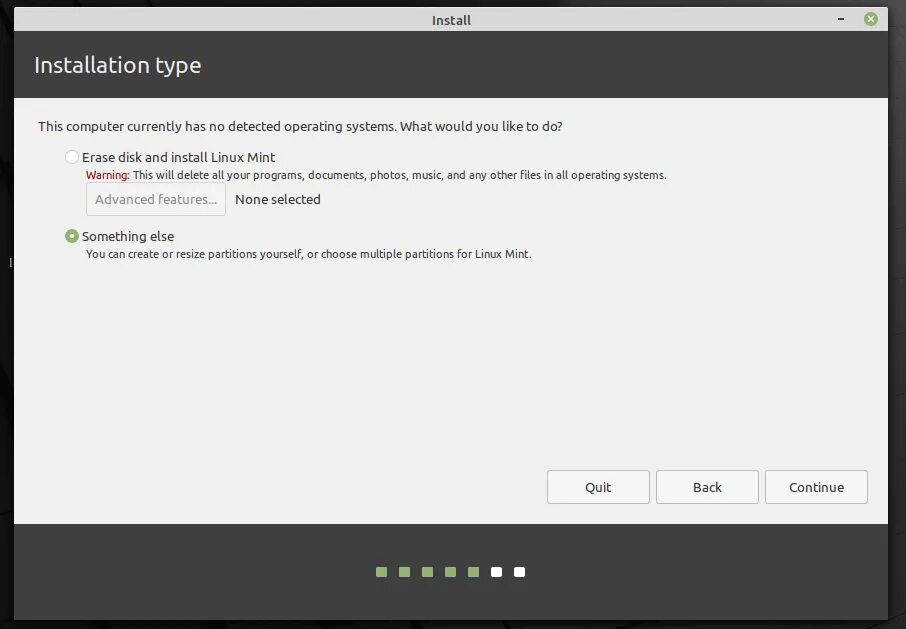
Task: Select "Erase disk and install Linux Mint"
Action: point(72,157)
